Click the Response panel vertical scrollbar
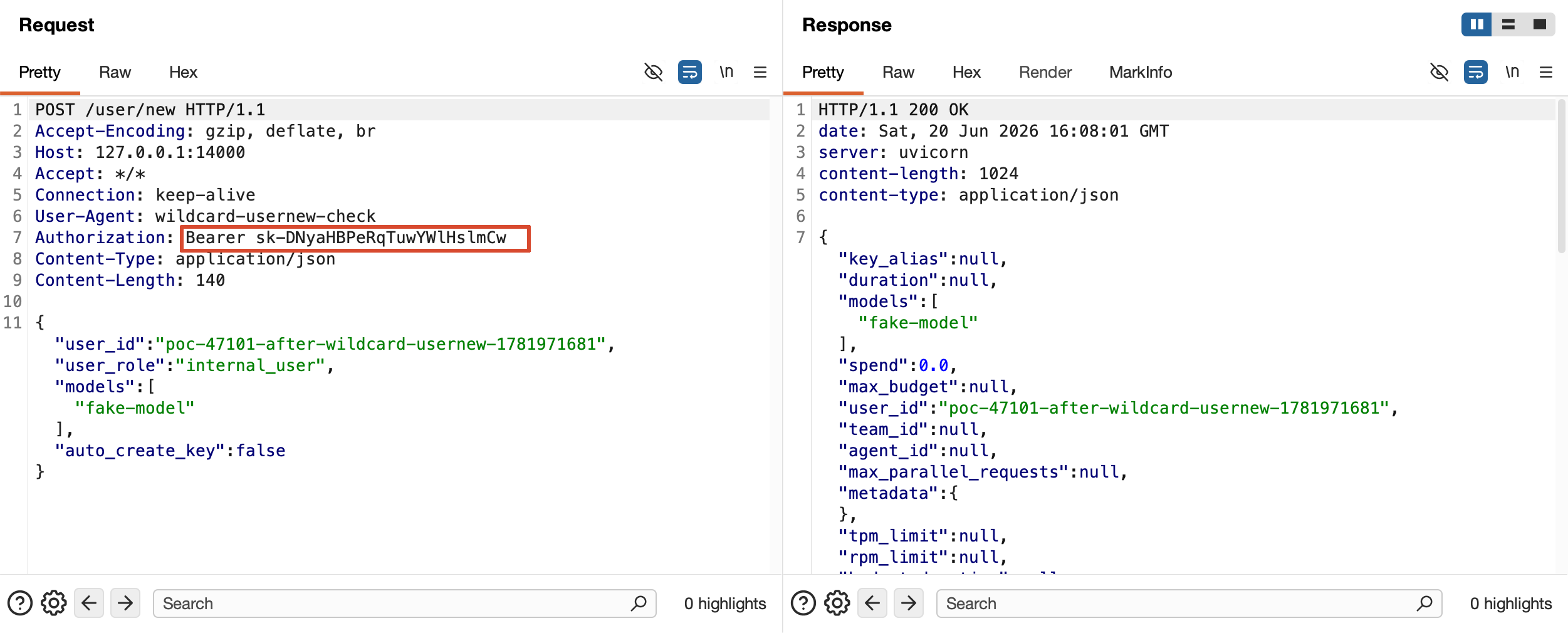The image size is (1568, 633). 1561,175
